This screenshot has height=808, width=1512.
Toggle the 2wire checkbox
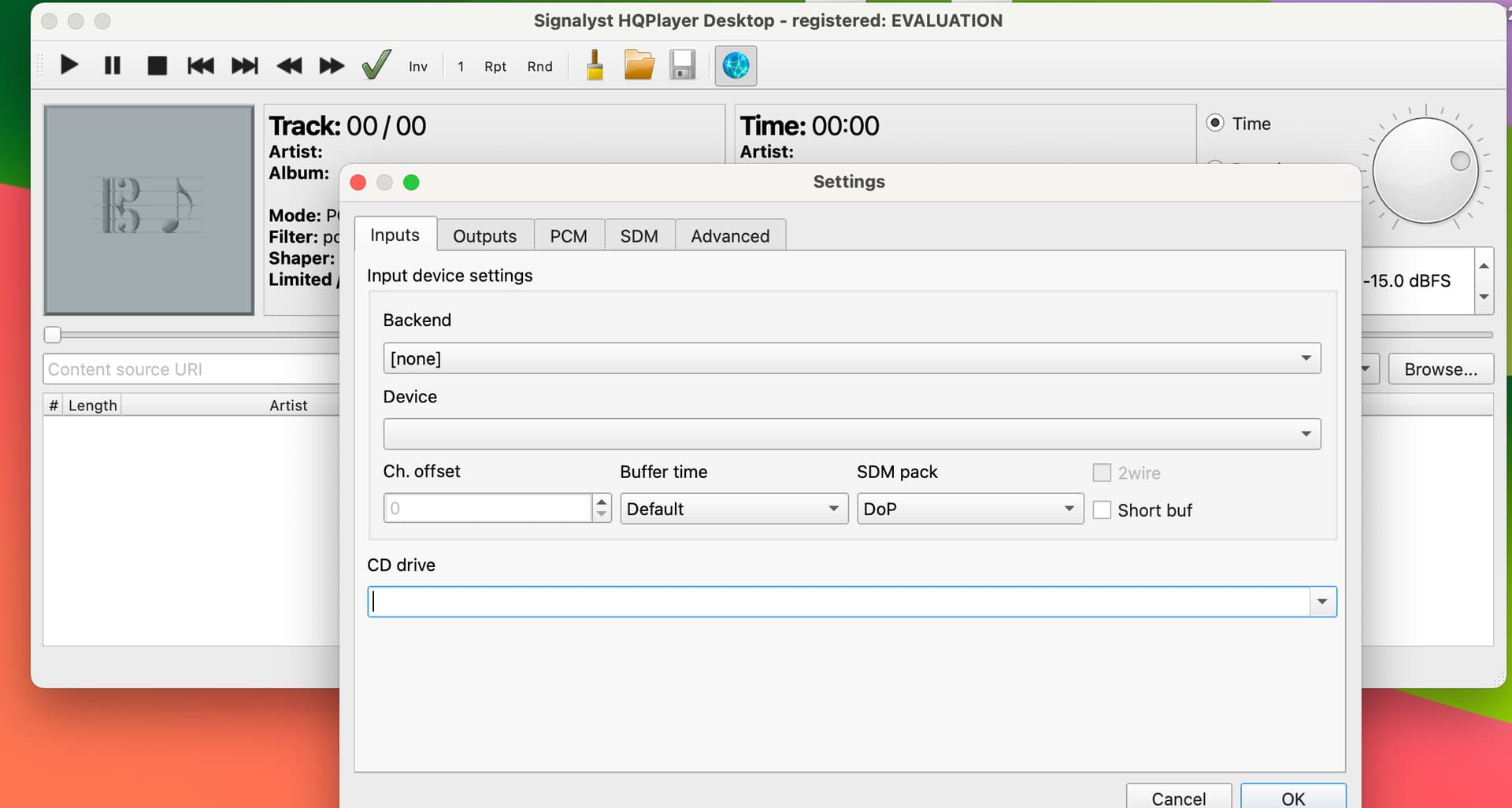click(1102, 473)
